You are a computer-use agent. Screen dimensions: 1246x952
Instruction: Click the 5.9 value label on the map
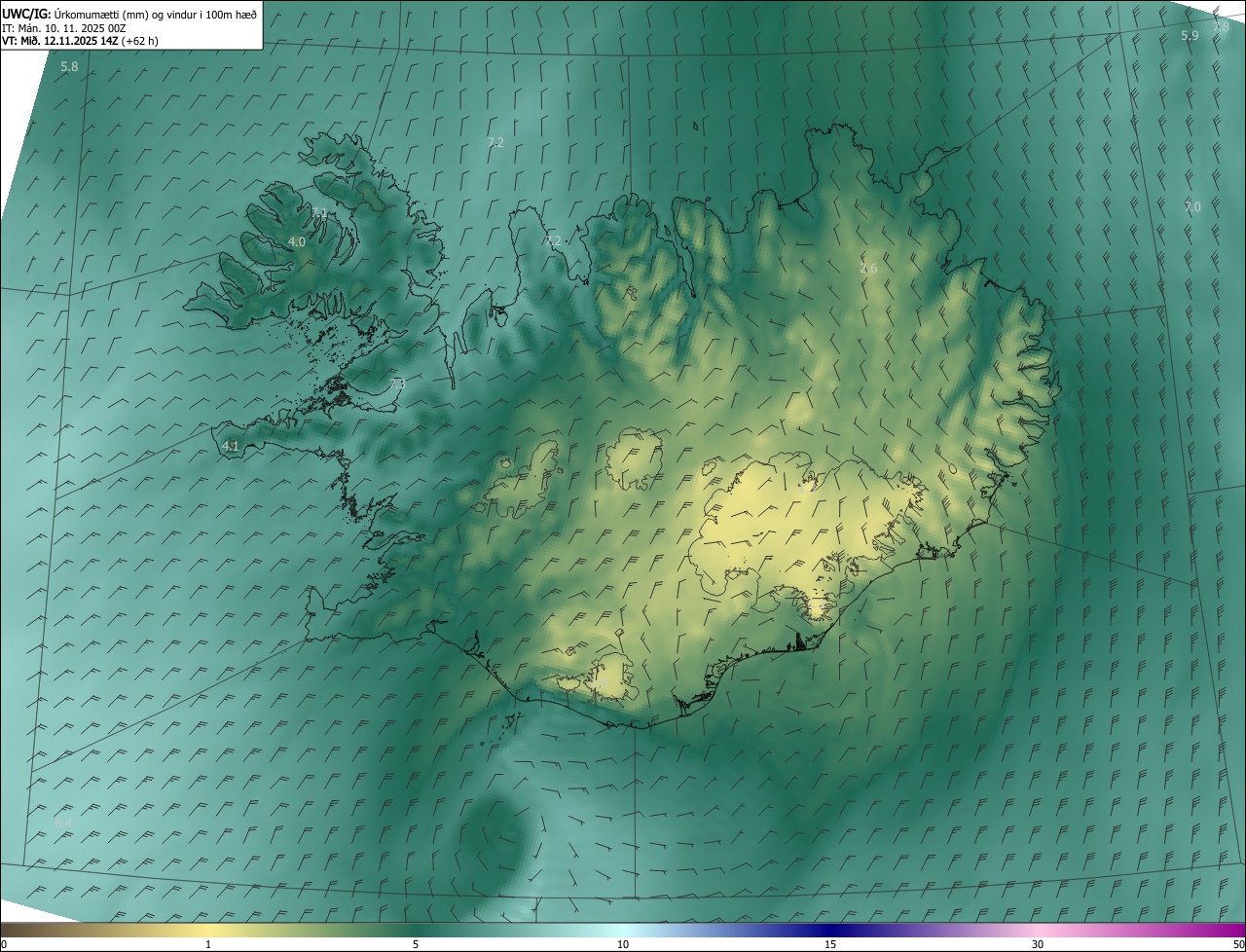click(1190, 36)
